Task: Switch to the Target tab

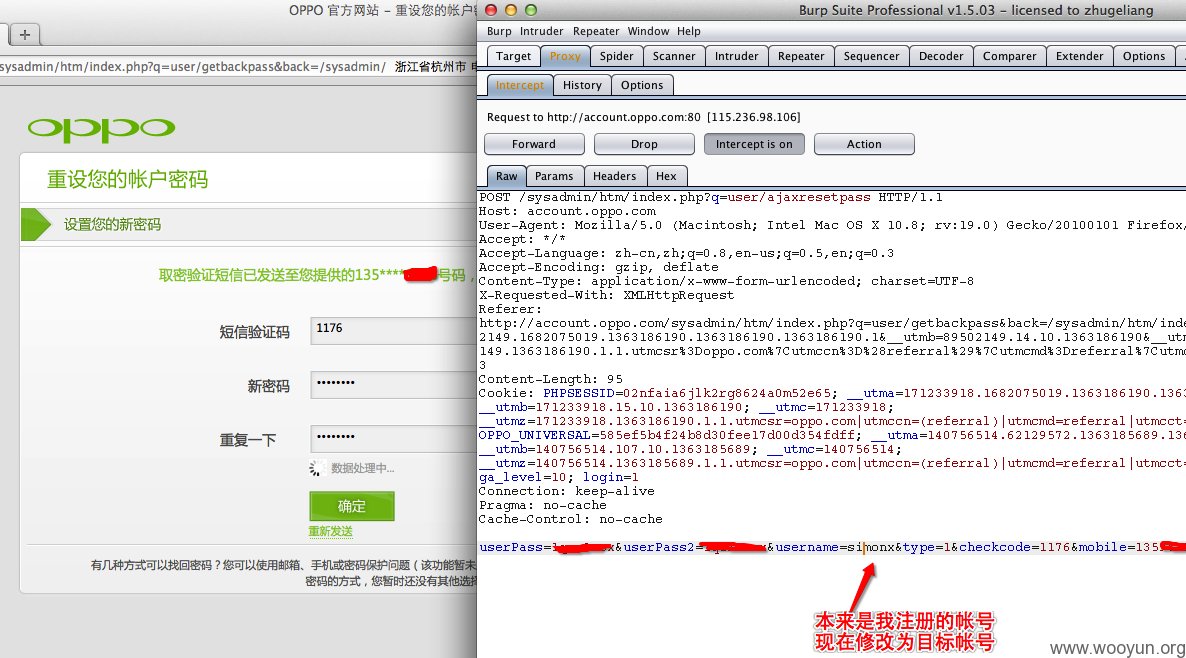Action: click(514, 56)
